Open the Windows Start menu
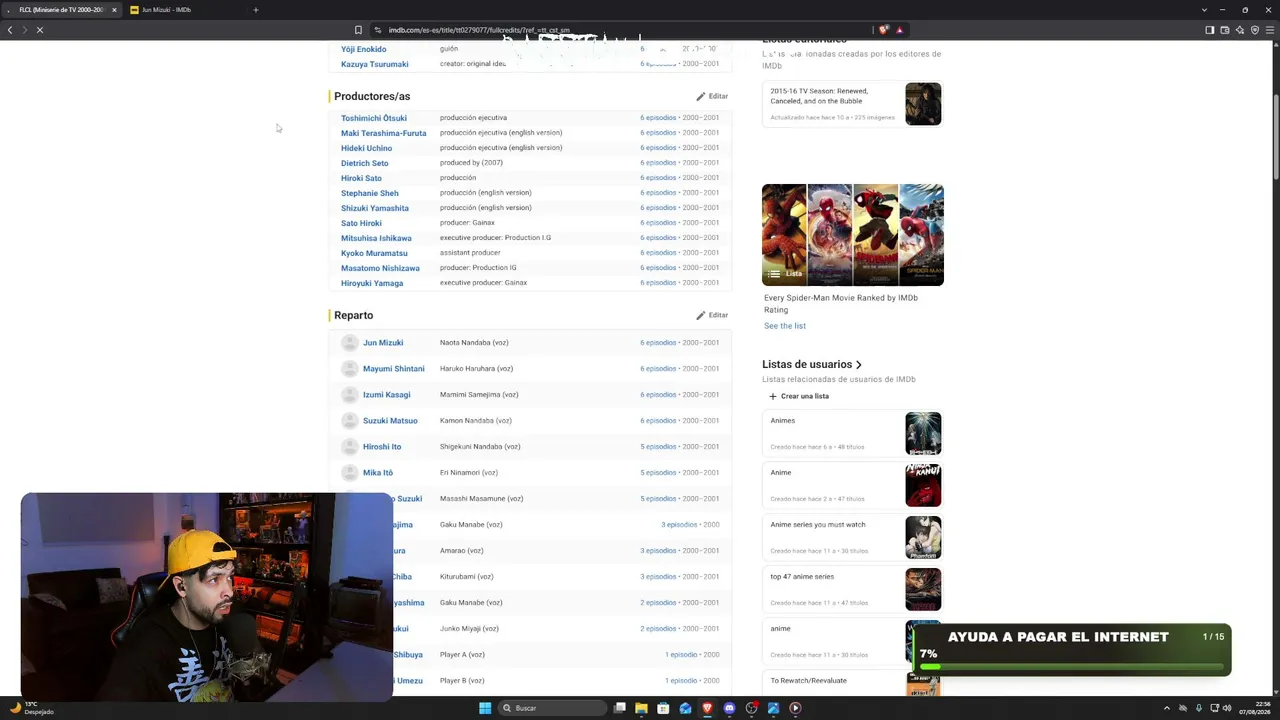 tap(485, 708)
